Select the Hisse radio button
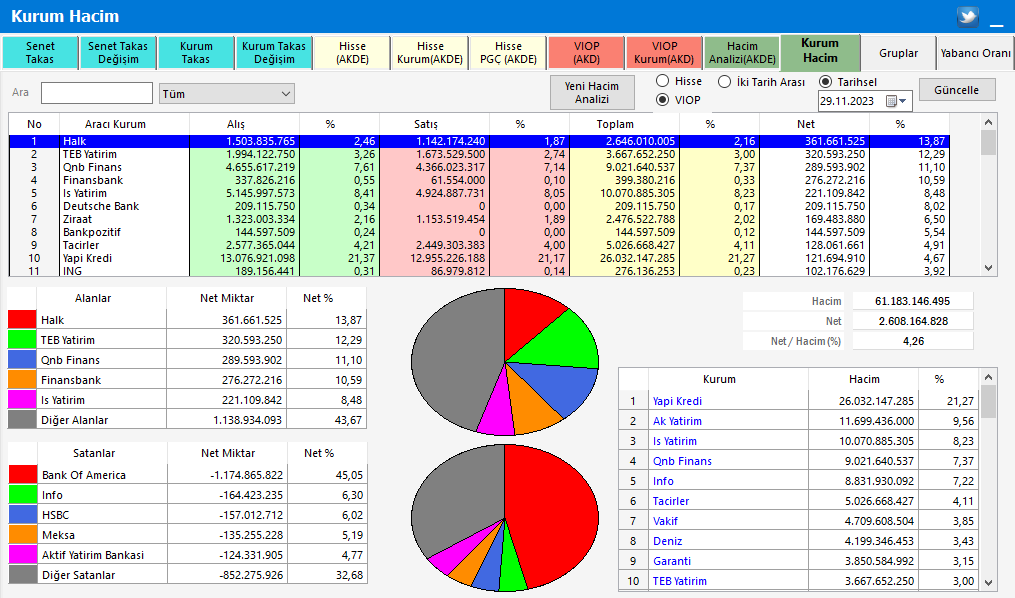1015x598 pixels. [x=662, y=81]
